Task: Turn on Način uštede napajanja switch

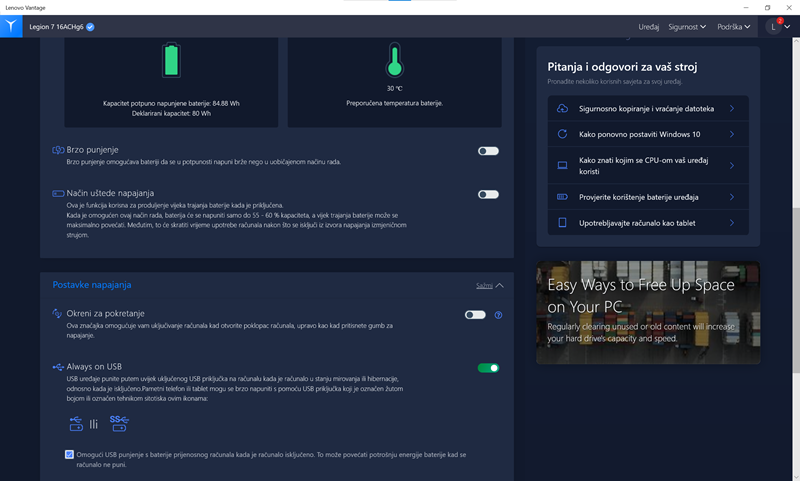Action: click(x=488, y=194)
